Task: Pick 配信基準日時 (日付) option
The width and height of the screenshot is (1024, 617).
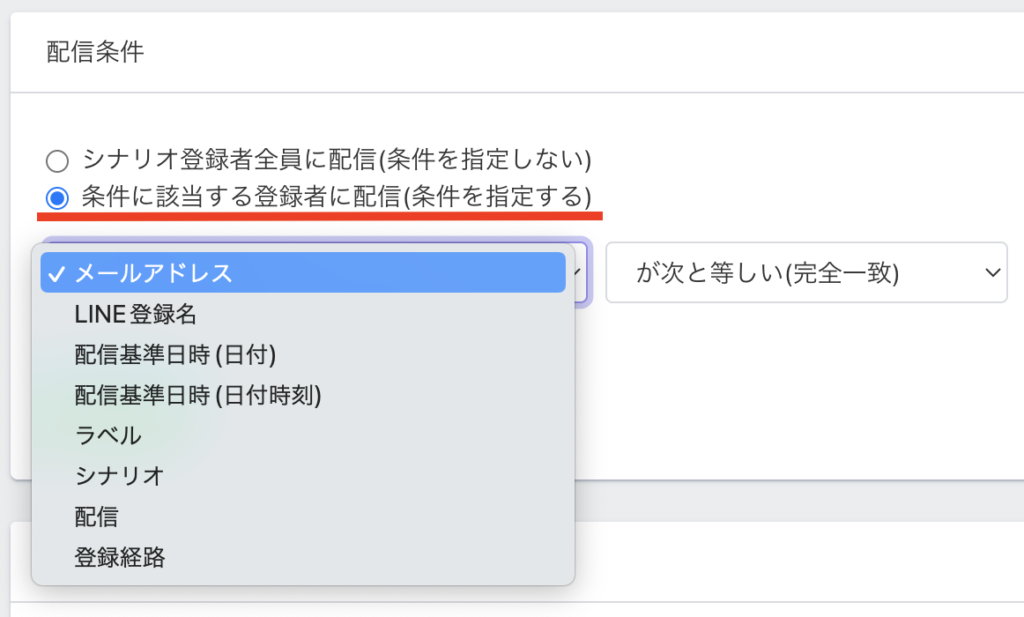Action: click(x=175, y=355)
